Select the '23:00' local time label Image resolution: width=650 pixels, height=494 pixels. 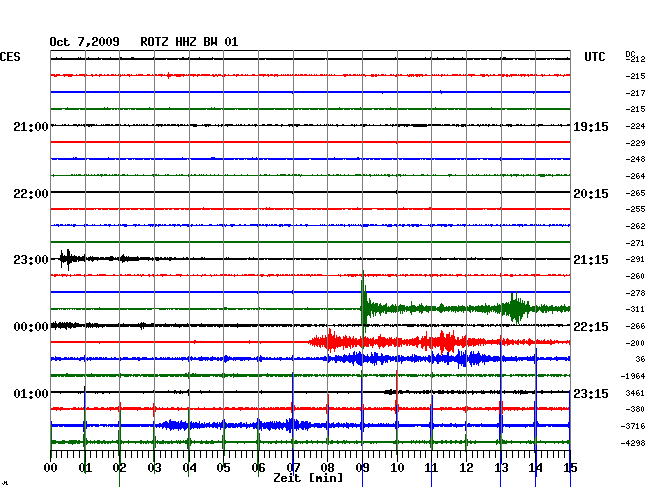tap(31, 260)
